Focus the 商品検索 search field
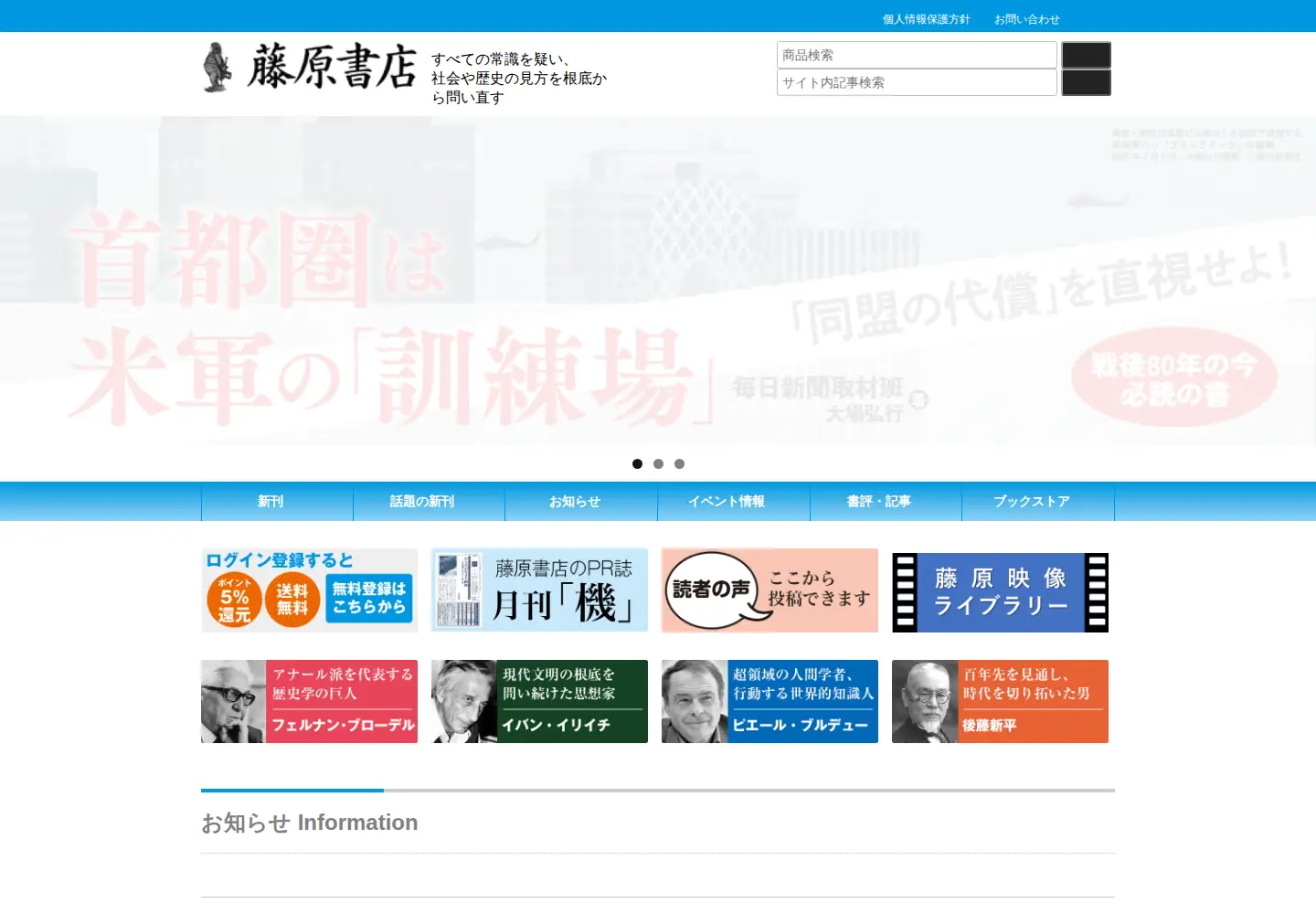1316x914 pixels. pos(917,55)
